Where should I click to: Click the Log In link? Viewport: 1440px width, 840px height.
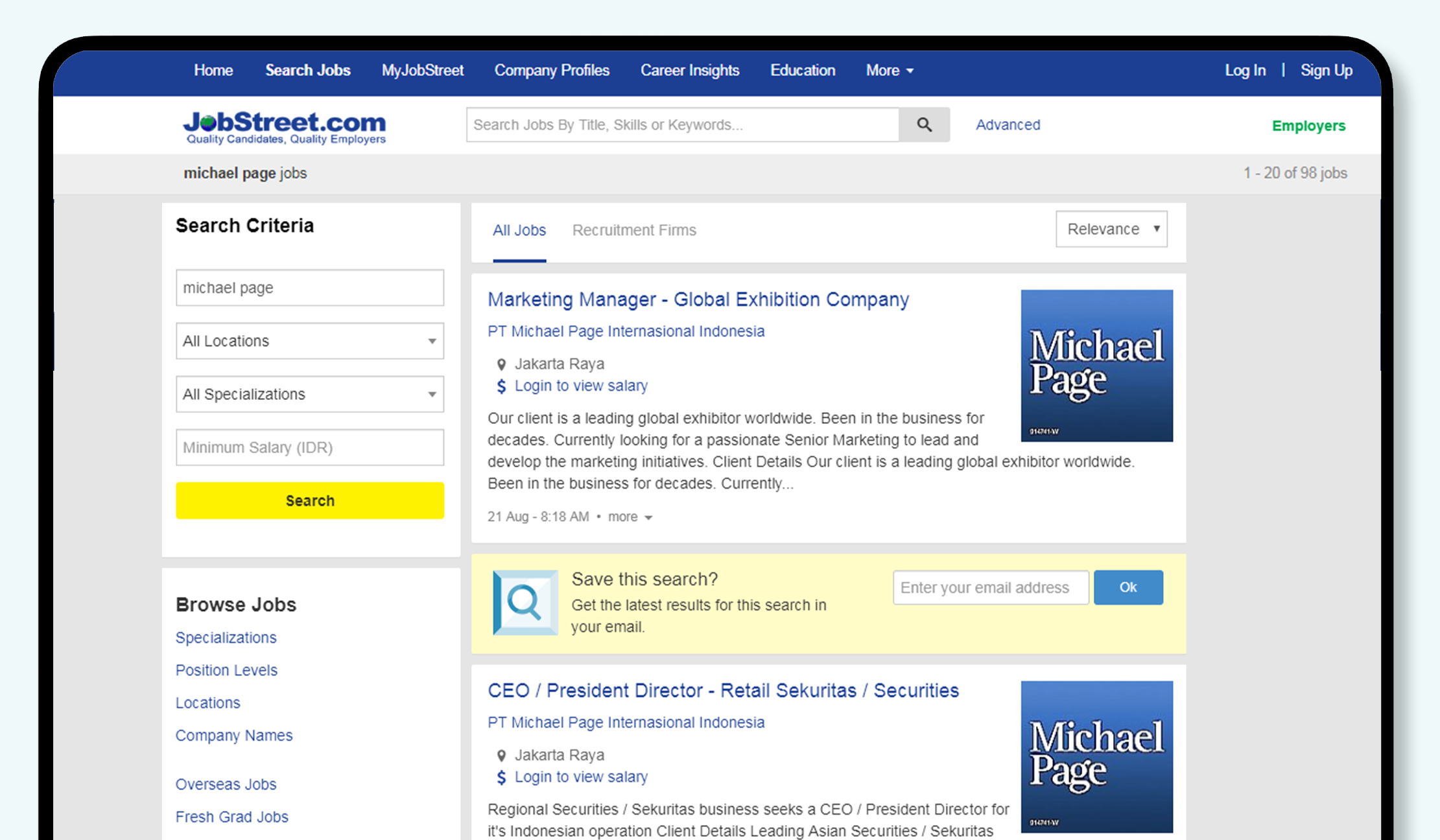coord(1245,70)
